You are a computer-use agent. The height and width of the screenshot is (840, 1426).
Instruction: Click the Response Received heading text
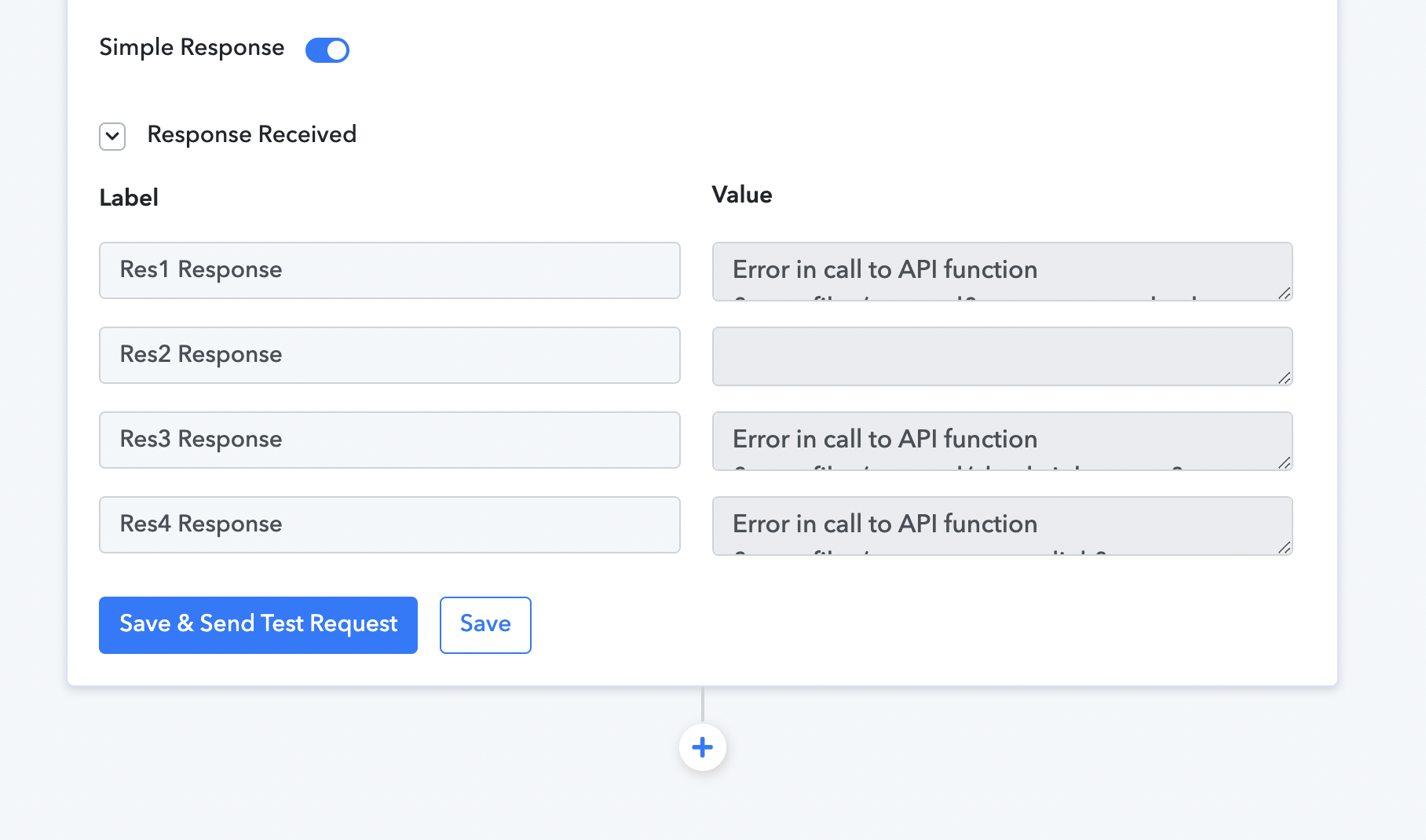[251, 134]
